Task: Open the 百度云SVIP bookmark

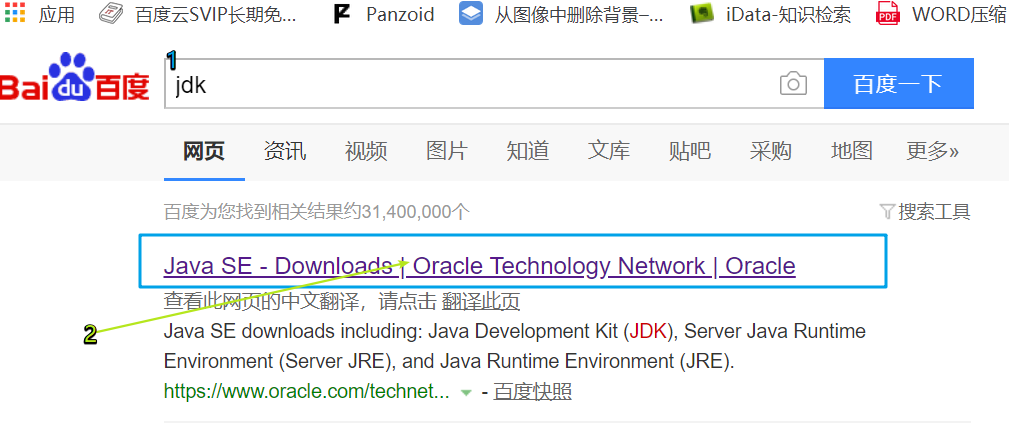Action: click(199, 14)
